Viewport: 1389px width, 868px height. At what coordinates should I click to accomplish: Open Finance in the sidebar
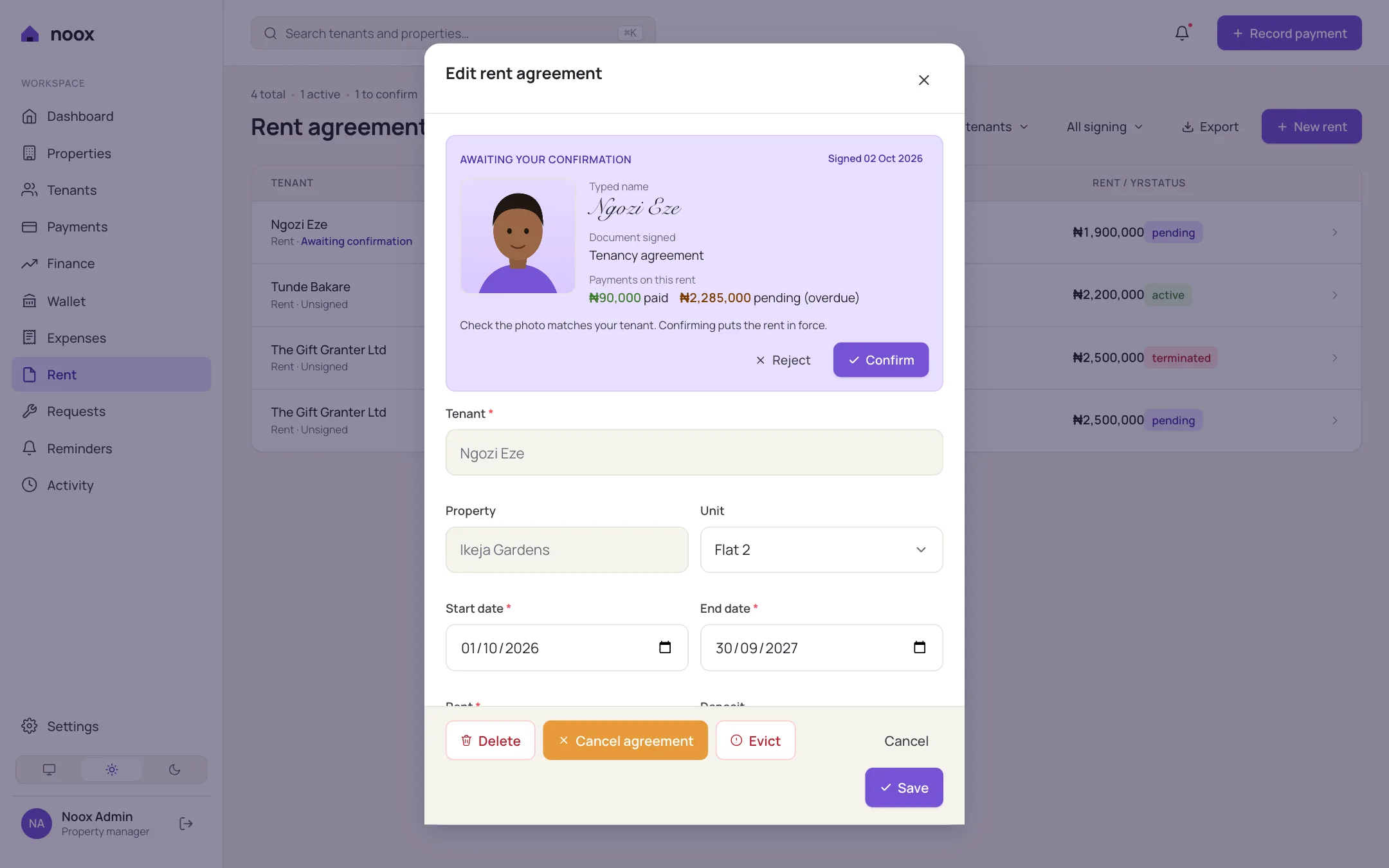click(x=111, y=264)
